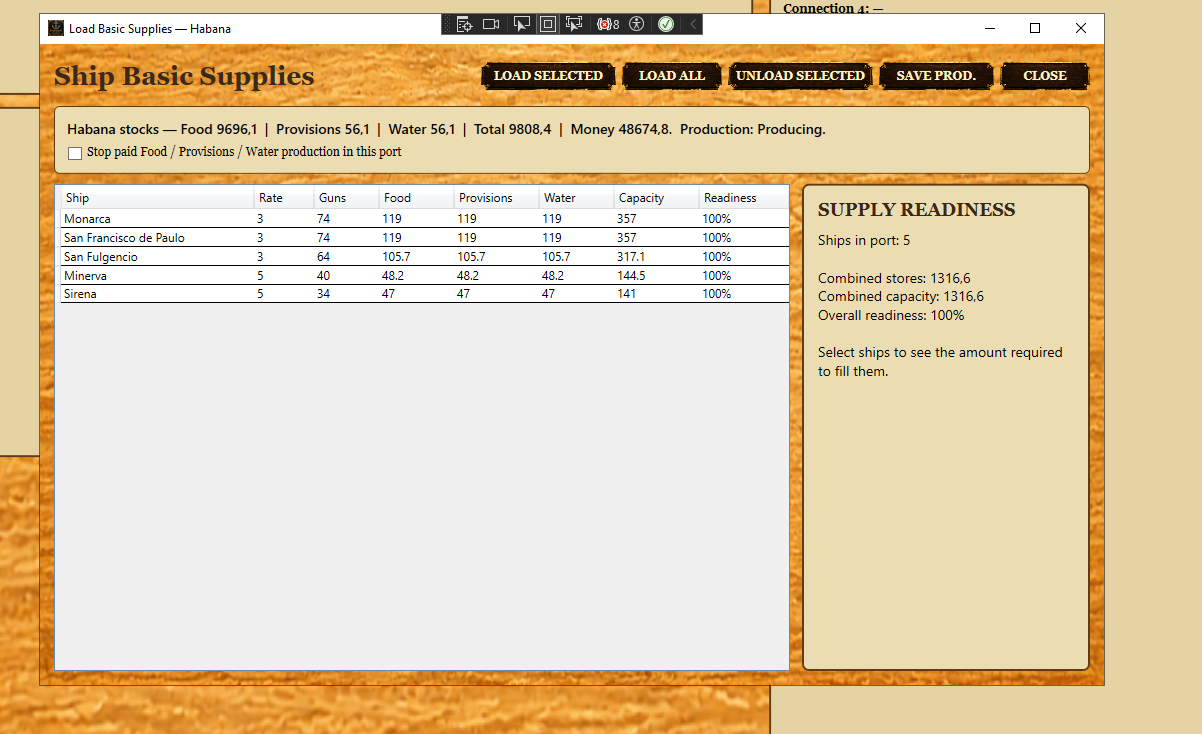Select the Minerva ship row

click(x=424, y=276)
